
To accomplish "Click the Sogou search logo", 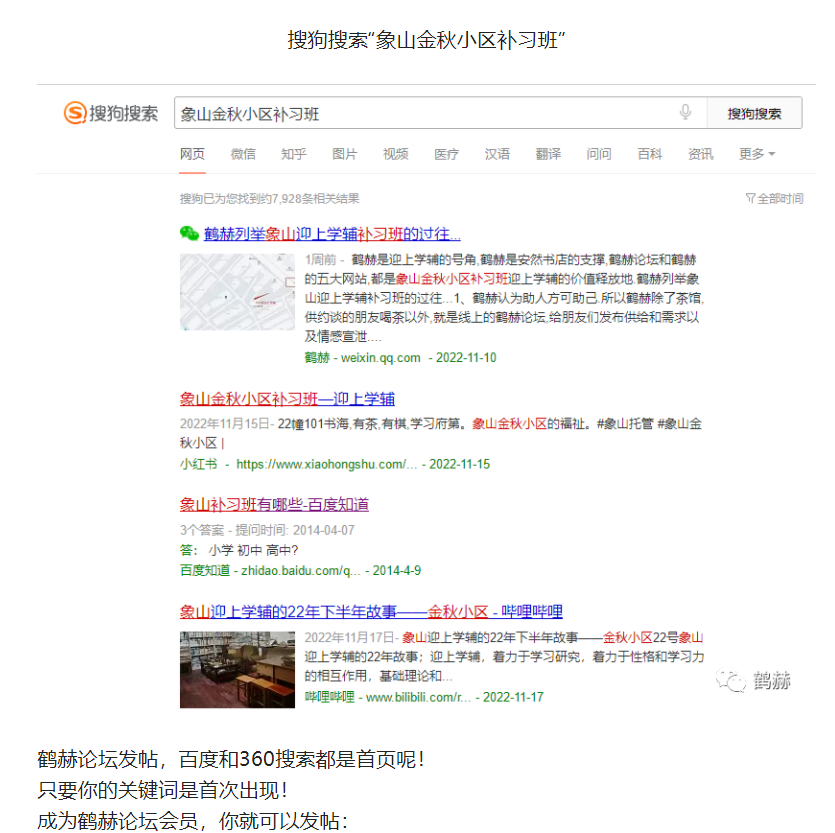I will tap(111, 113).
